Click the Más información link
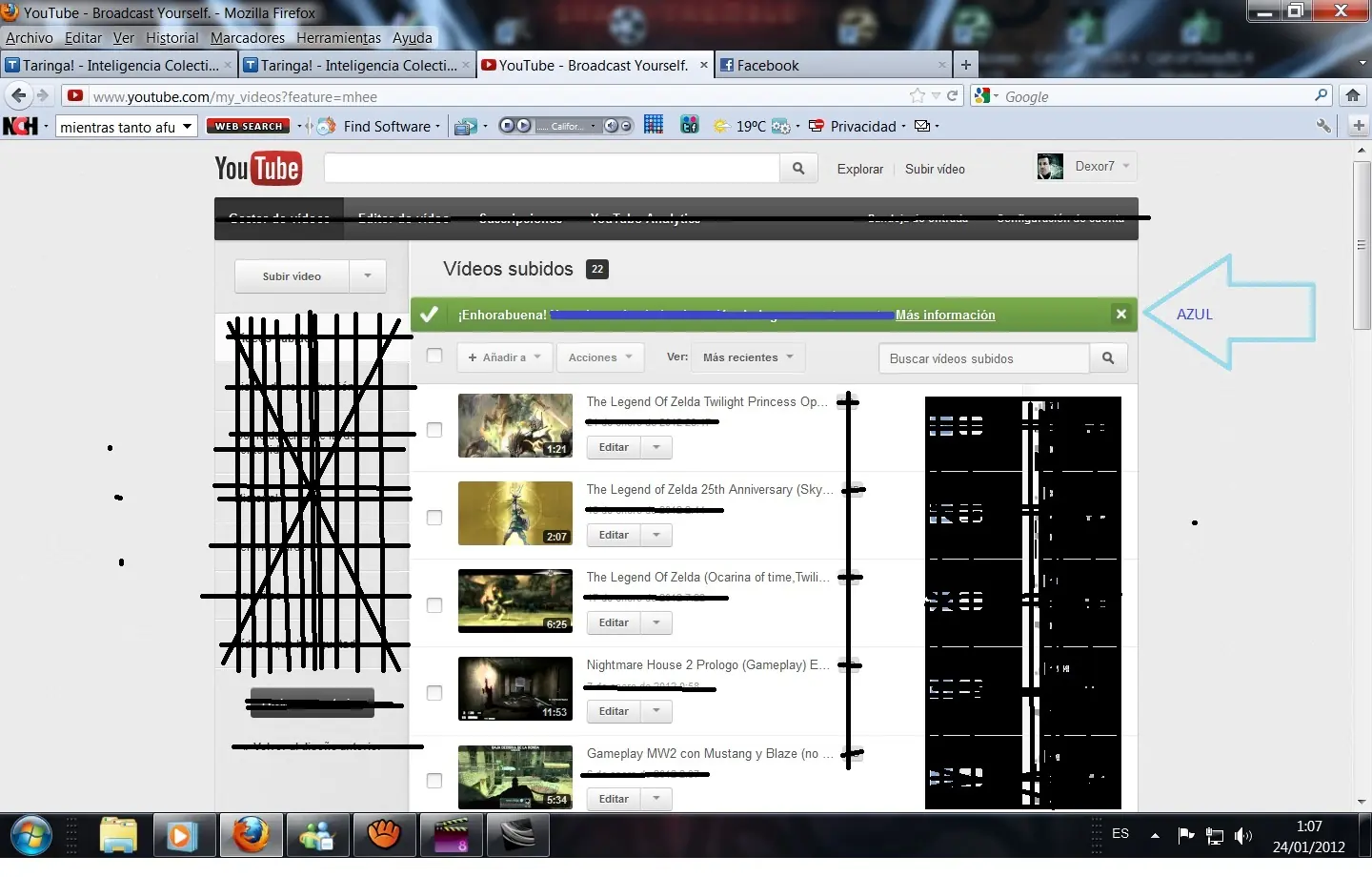1372x877 pixels. (945, 315)
